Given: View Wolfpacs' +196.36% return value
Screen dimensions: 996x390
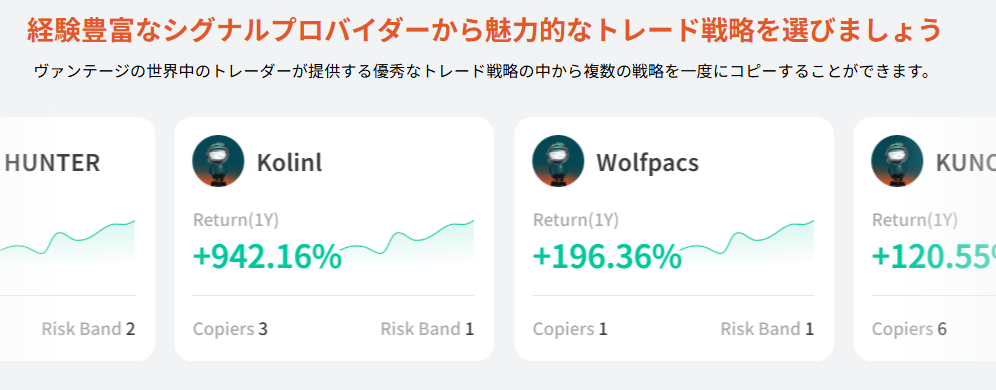Looking at the screenshot, I should tap(607, 257).
